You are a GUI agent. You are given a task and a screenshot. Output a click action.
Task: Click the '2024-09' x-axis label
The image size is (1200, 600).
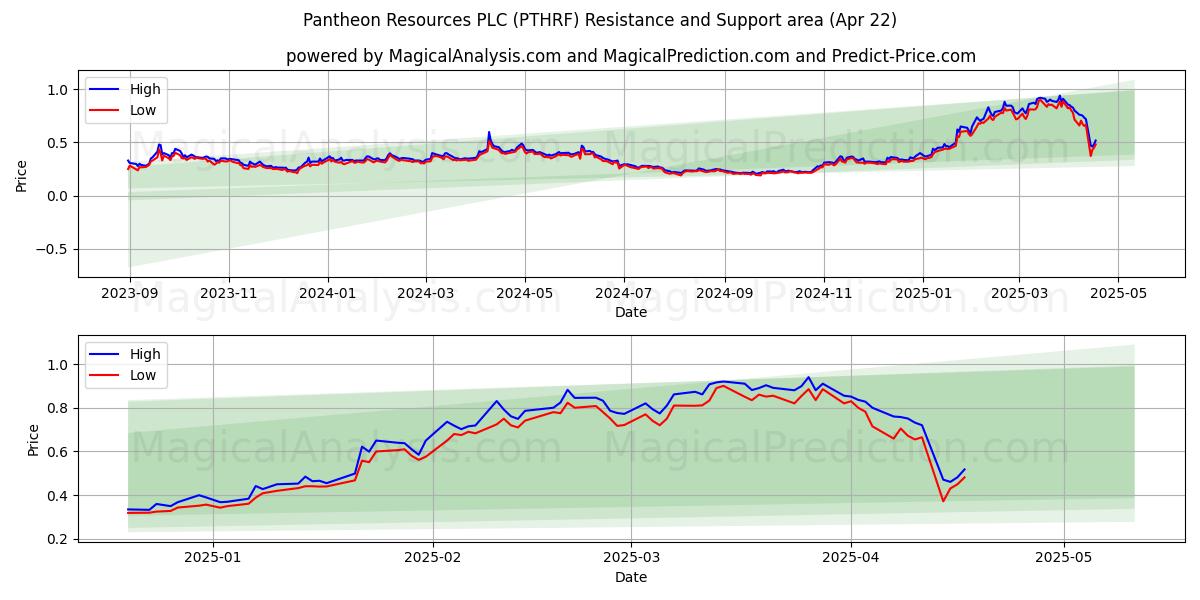(725, 294)
